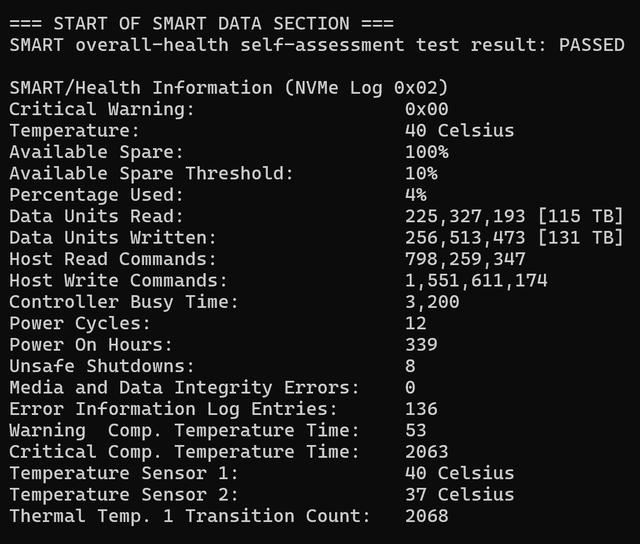Select Host Read Commands number 798,259,347
Screen dimensions: 640x544
(x=465, y=259)
